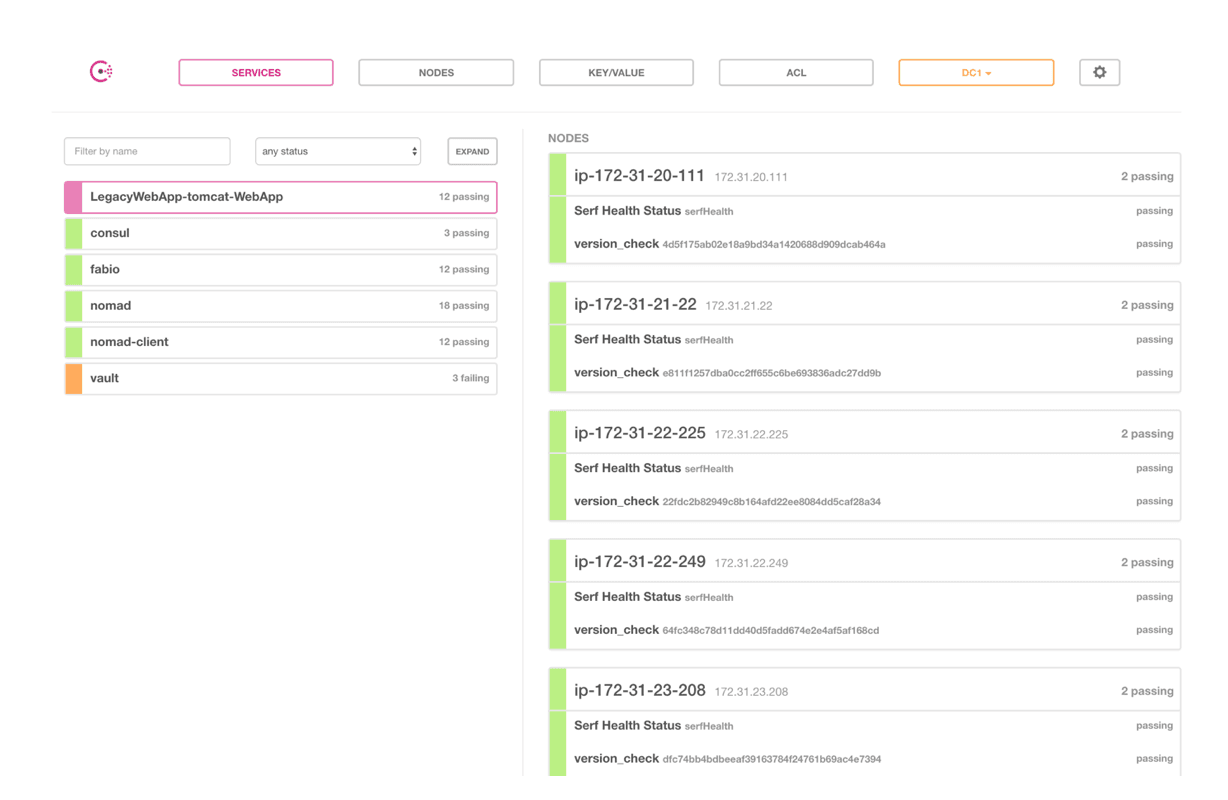Click the orange status indicator beside vault
Image resolution: width=1228 pixels, height=800 pixels.
point(73,378)
